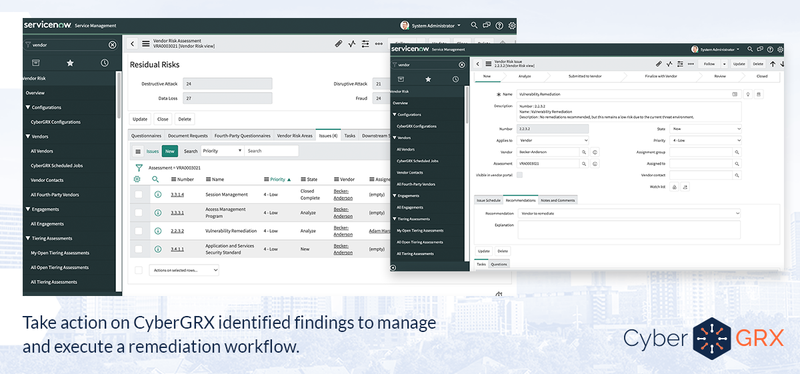The height and width of the screenshot is (374, 800).
Task: Open System Administrator user menu in back window
Action: coord(431,25)
